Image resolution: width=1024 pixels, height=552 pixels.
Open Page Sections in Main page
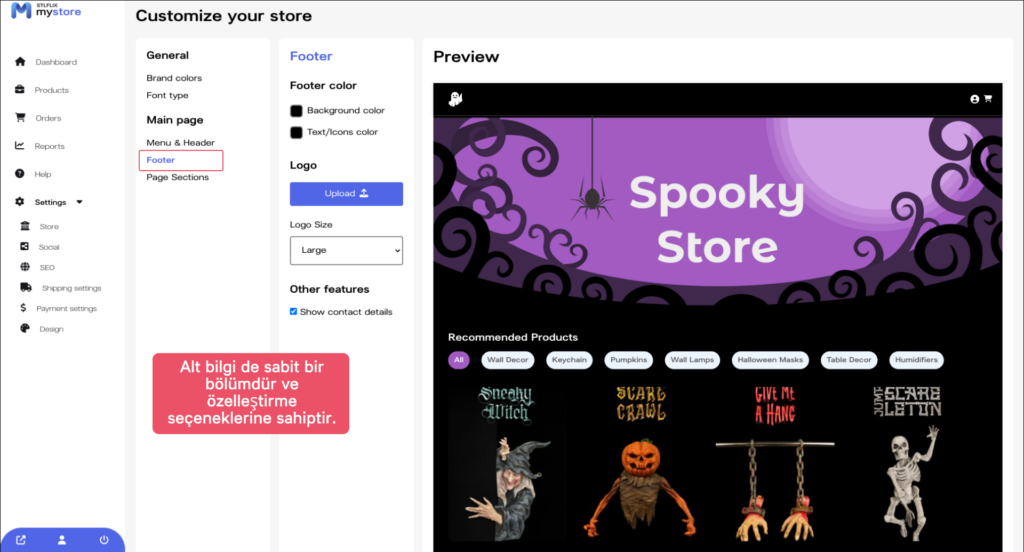click(x=178, y=177)
